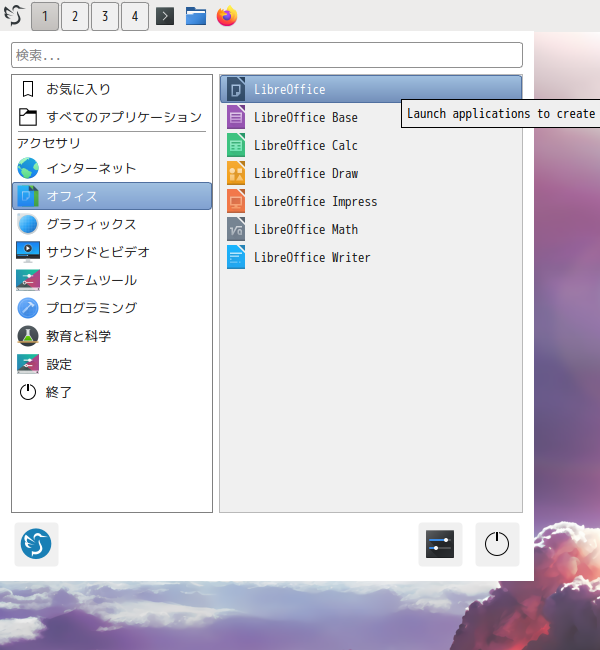Launch Firefox from the panel
Screen dimensions: 600x650
(227, 16)
